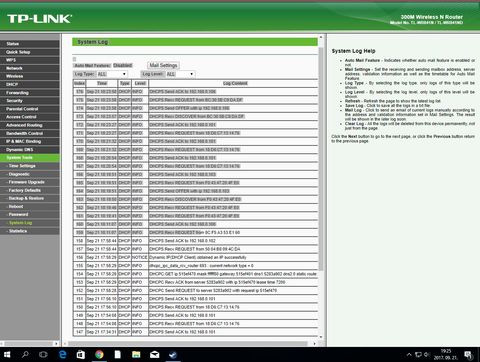This screenshot has width=480, height=362.
Task: Click the TP-LINK logo
Action: 39,19
